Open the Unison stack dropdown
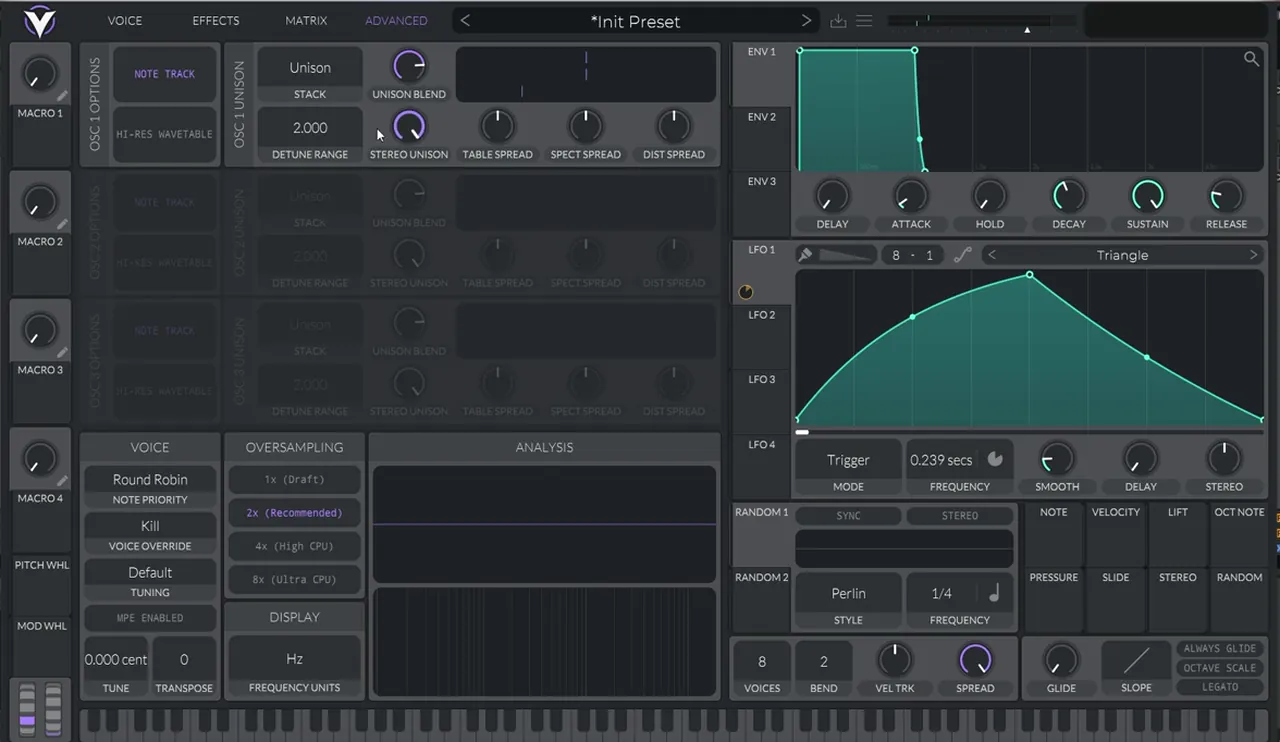This screenshot has width=1280, height=742. coord(310,68)
